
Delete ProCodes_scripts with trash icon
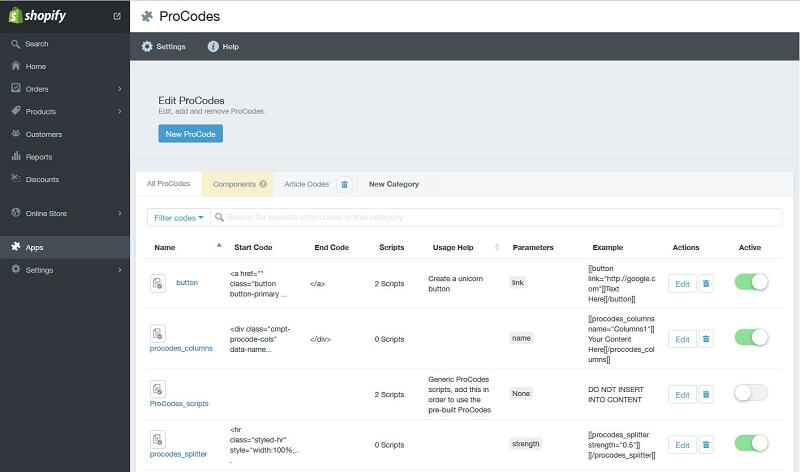coord(706,394)
